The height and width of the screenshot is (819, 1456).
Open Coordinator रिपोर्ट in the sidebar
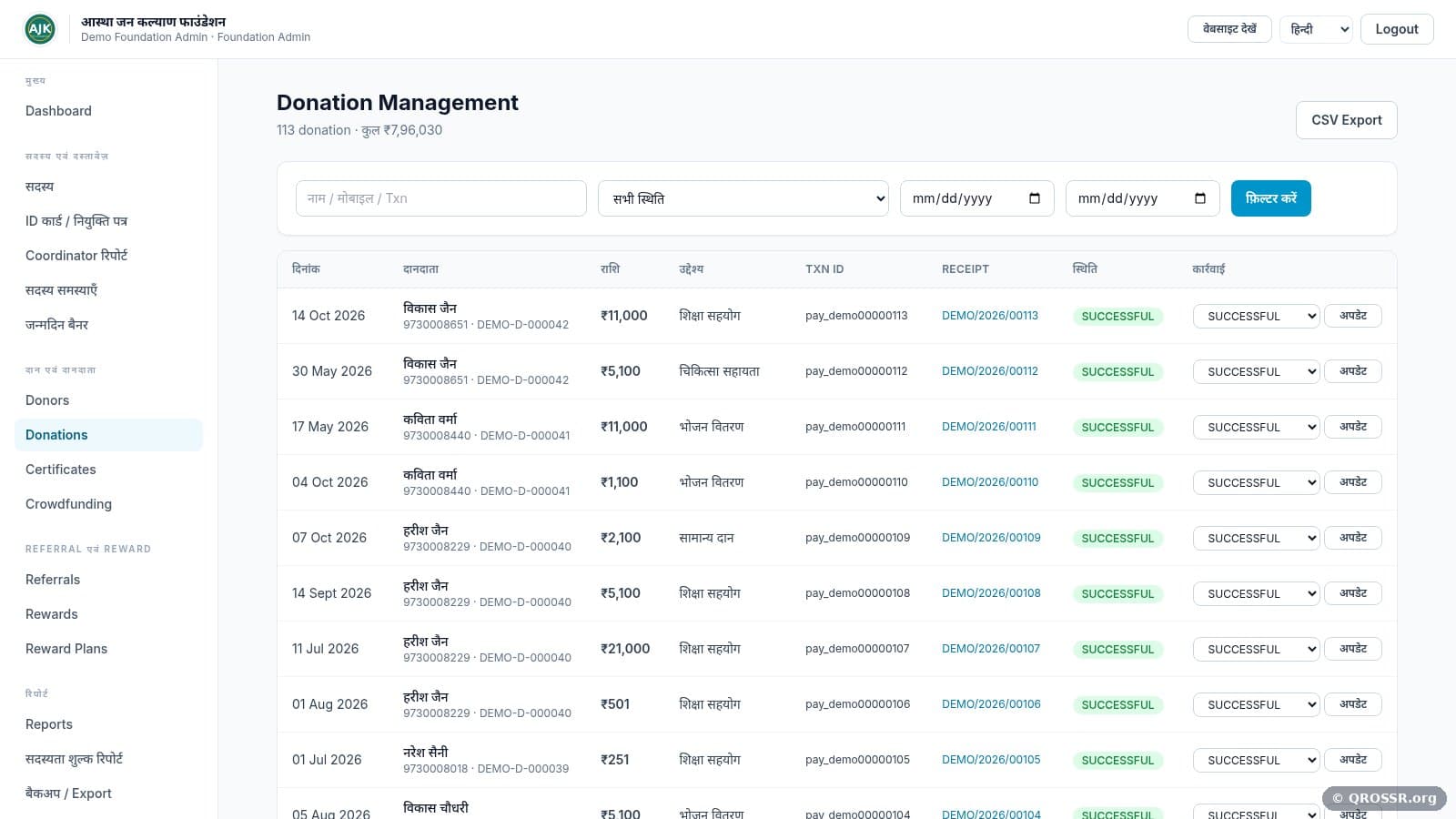tap(76, 256)
